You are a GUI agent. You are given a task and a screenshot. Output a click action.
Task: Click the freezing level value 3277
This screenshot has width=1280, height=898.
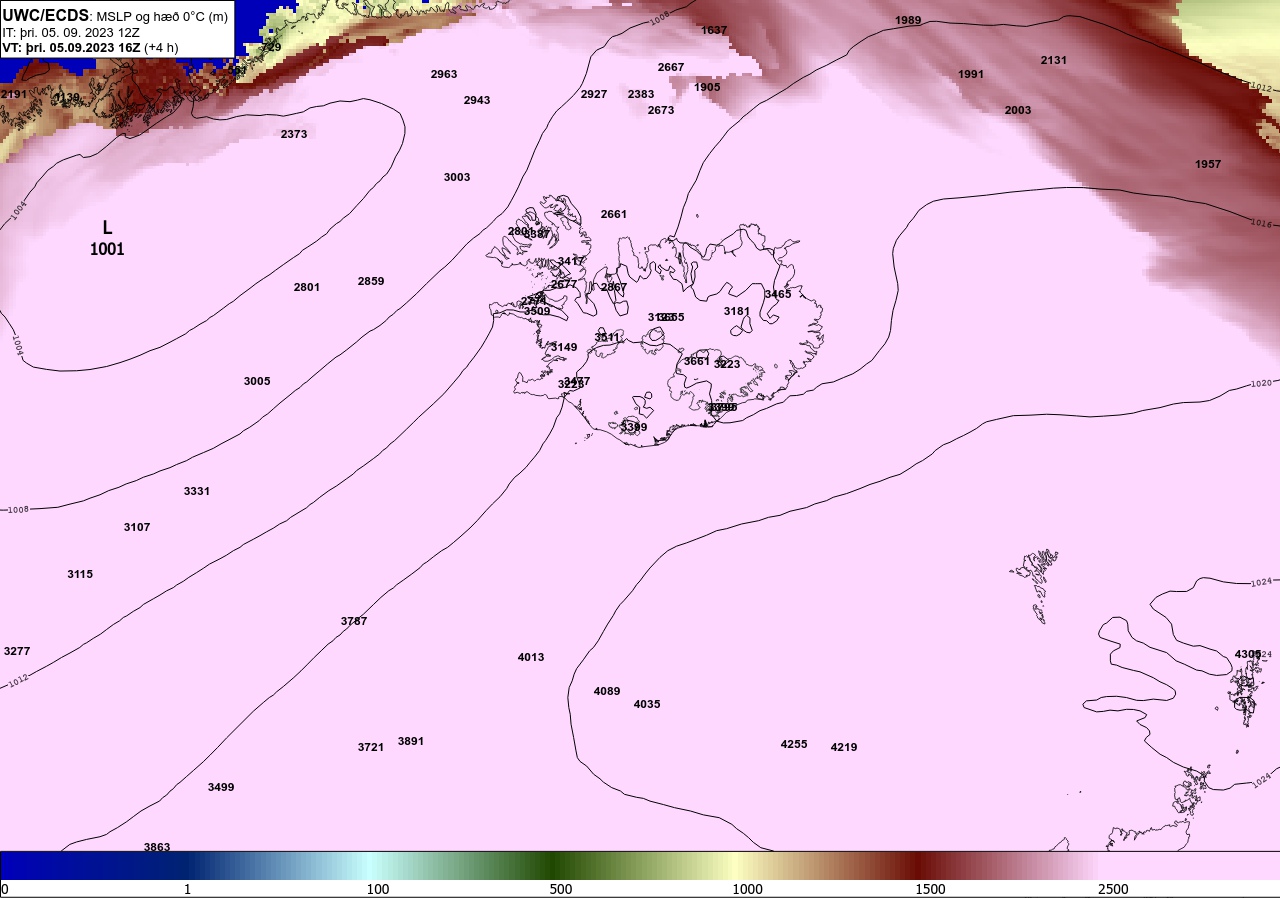tap(17, 651)
